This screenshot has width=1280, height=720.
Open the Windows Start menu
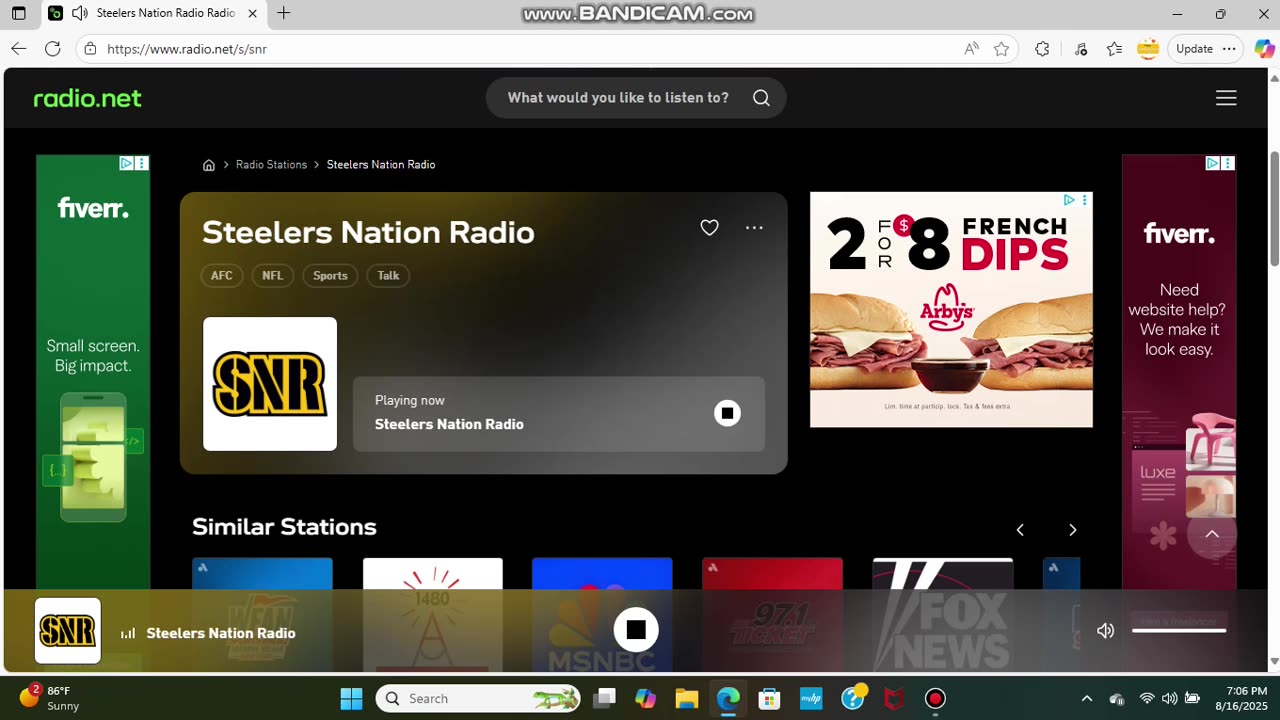click(351, 698)
